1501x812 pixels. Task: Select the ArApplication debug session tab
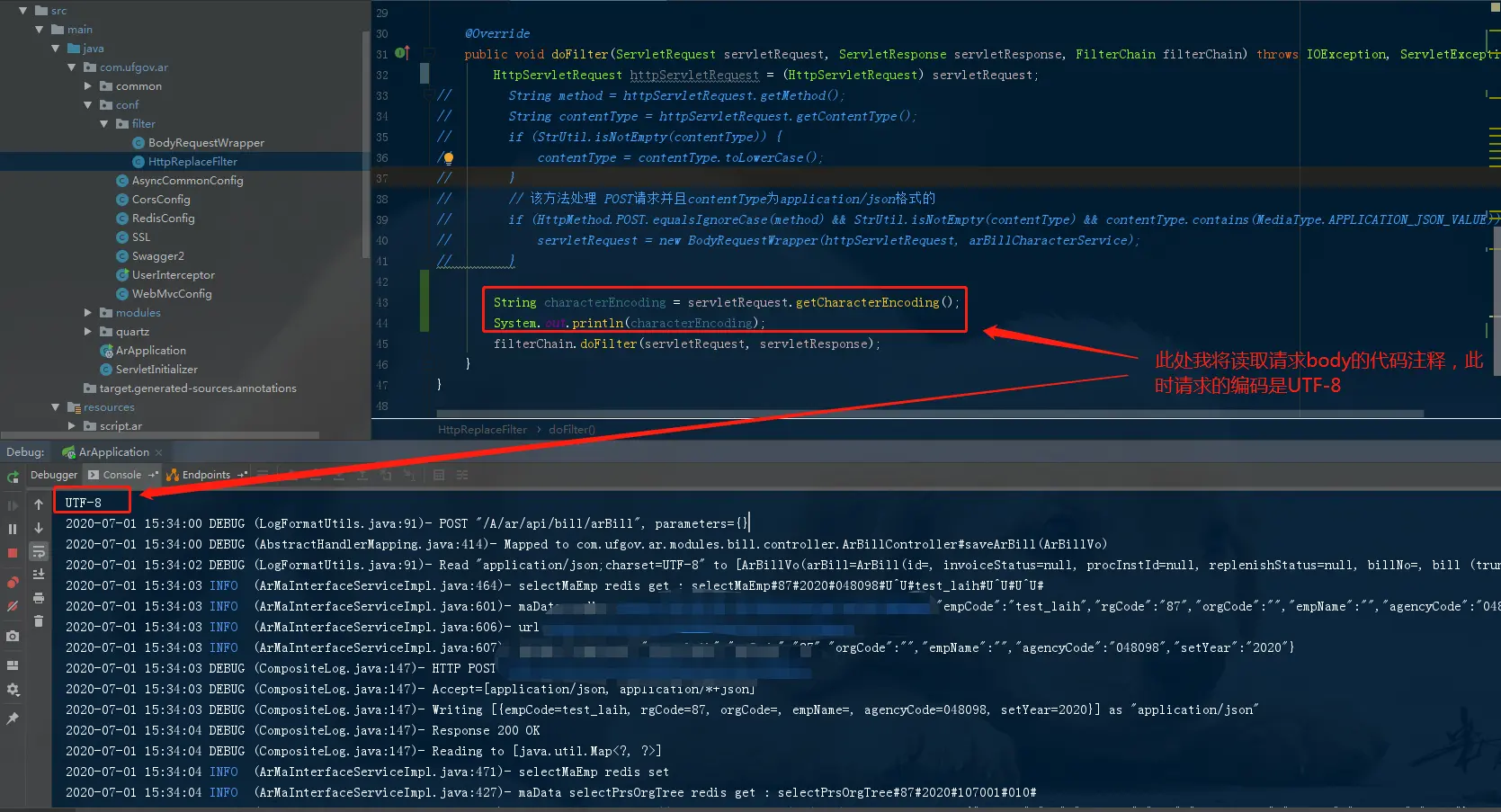point(106,452)
